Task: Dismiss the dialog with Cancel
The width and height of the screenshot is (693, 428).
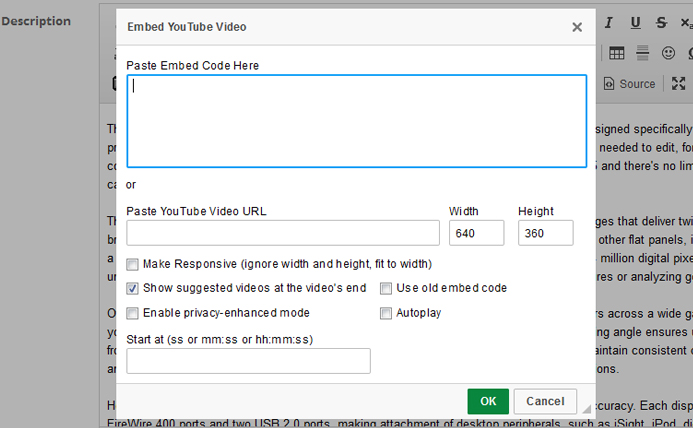Action: click(x=545, y=401)
